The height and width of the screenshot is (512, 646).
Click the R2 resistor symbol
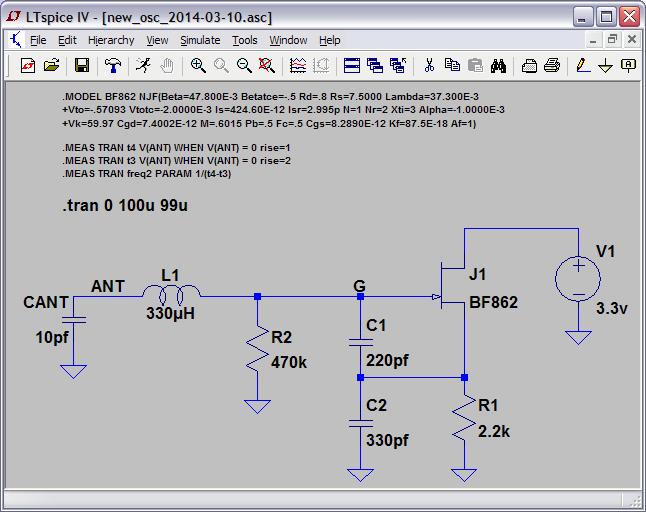click(257, 350)
